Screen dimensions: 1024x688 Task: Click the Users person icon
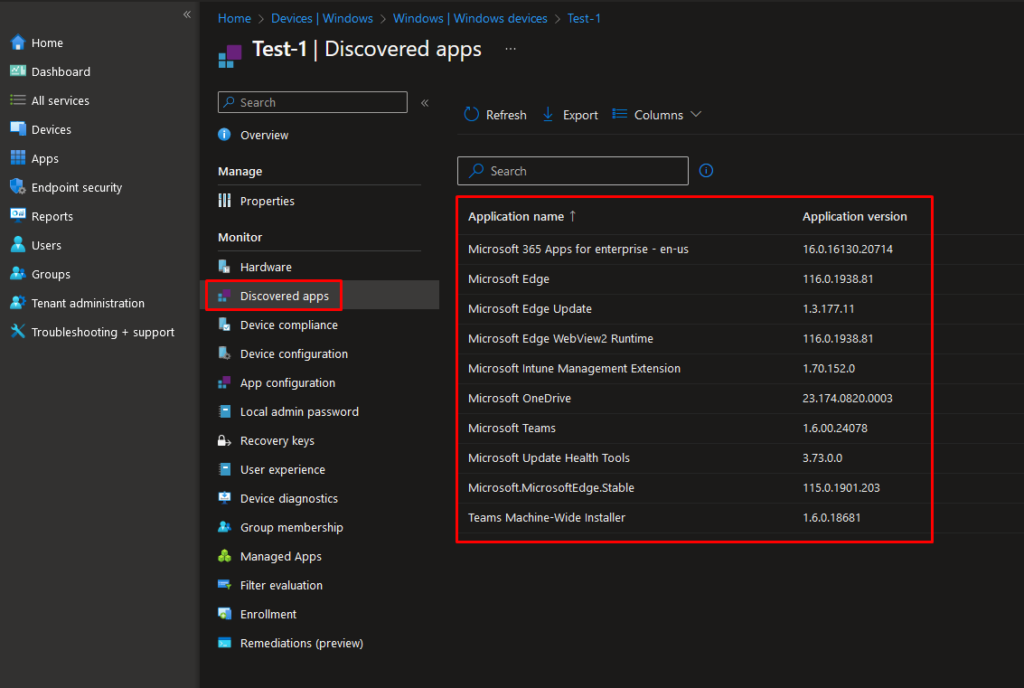click(x=18, y=245)
